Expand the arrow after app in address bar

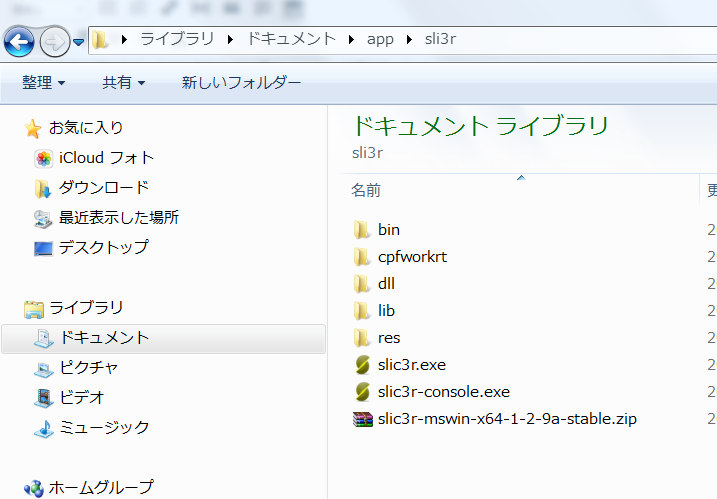pos(409,40)
